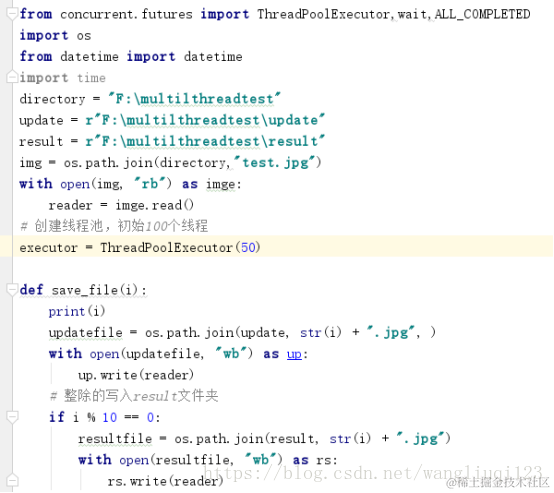Click 'ALL_COMPLETED' in the import line
This screenshot has width=554, height=493.
pos(482,14)
